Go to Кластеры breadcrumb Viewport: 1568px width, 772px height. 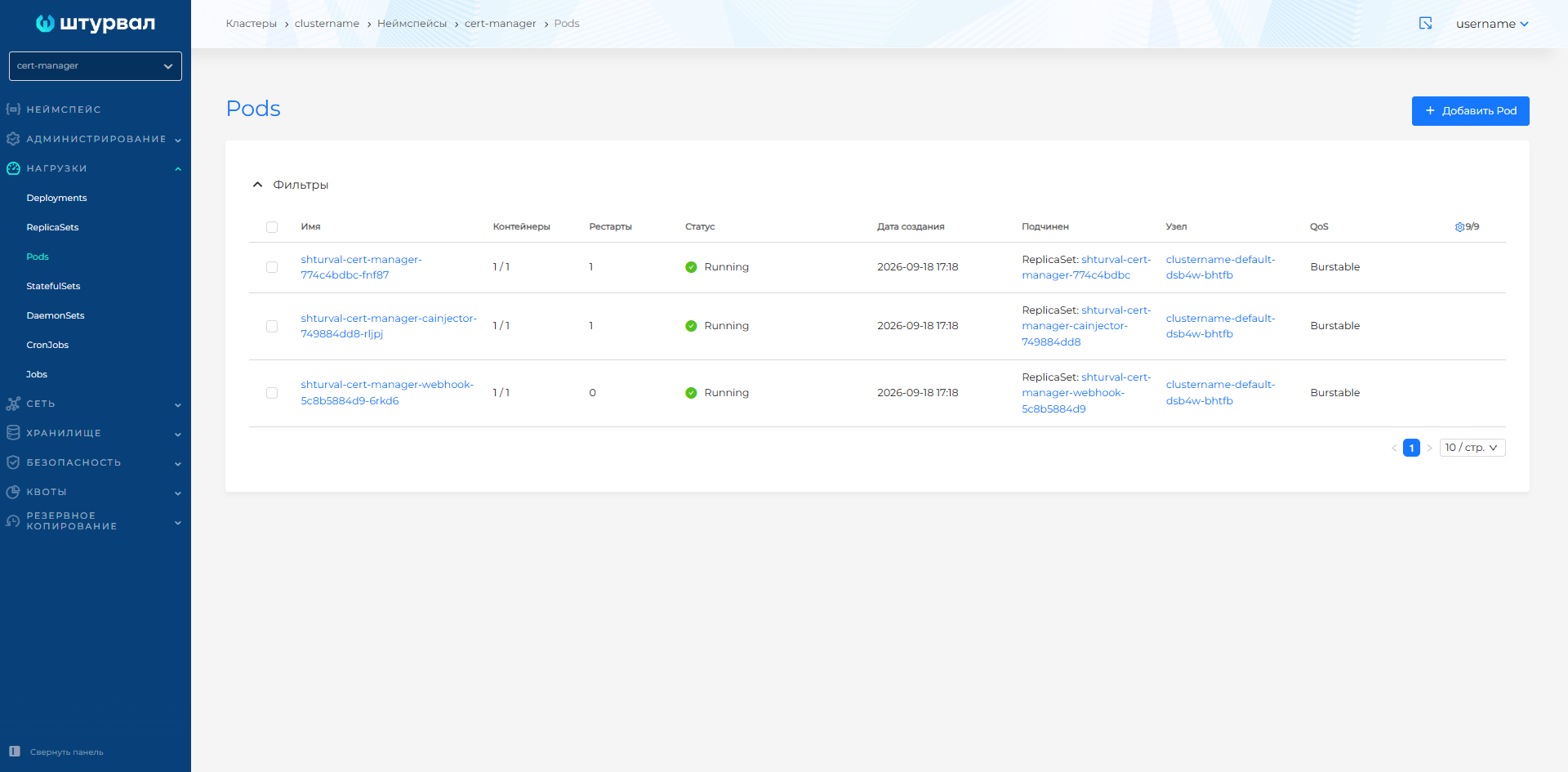point(251,24)
